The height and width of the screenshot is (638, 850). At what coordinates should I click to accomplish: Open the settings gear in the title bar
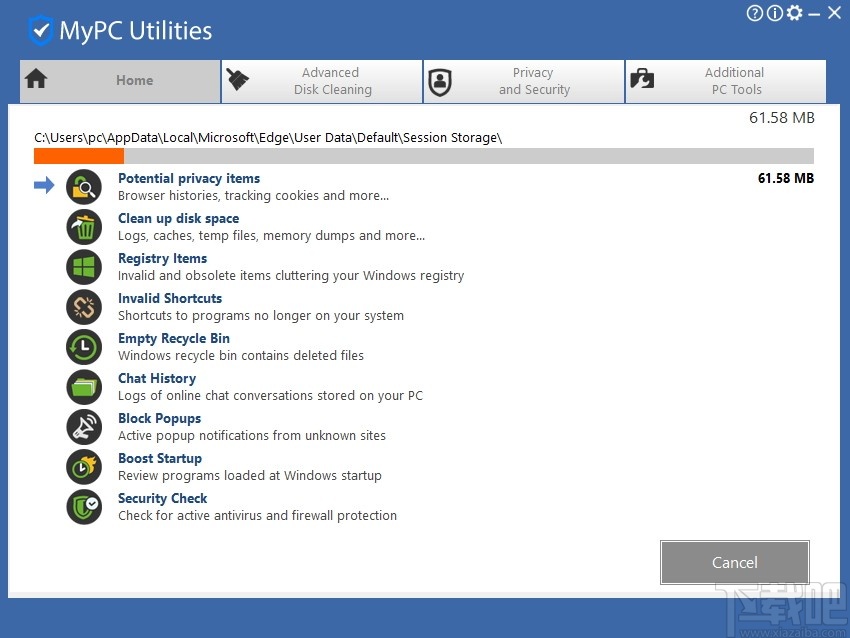pyautogui.click(x=797, y=13)
